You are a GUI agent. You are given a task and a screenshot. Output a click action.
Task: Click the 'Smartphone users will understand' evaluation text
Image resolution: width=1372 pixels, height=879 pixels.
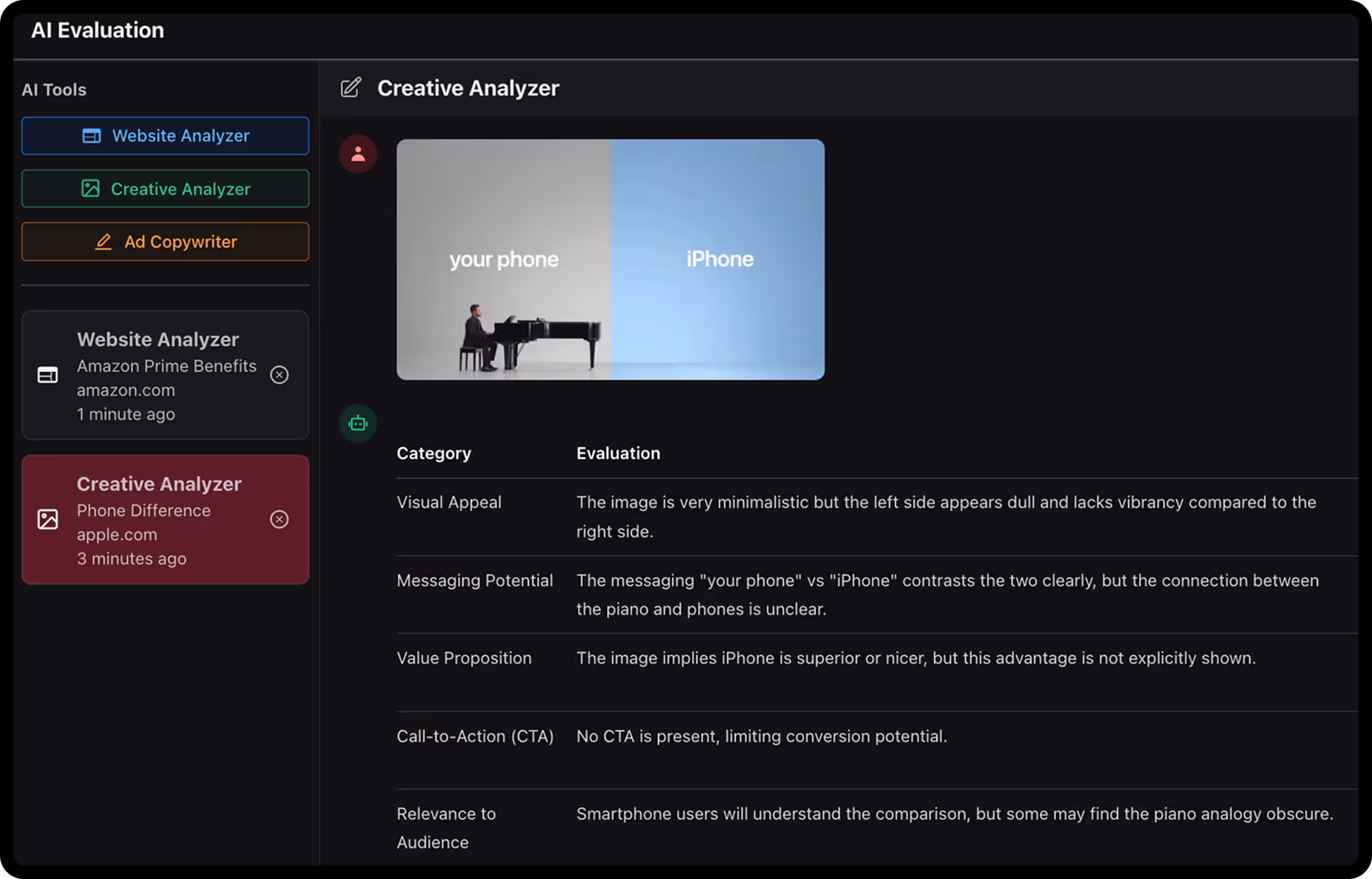tap(955, 814)
